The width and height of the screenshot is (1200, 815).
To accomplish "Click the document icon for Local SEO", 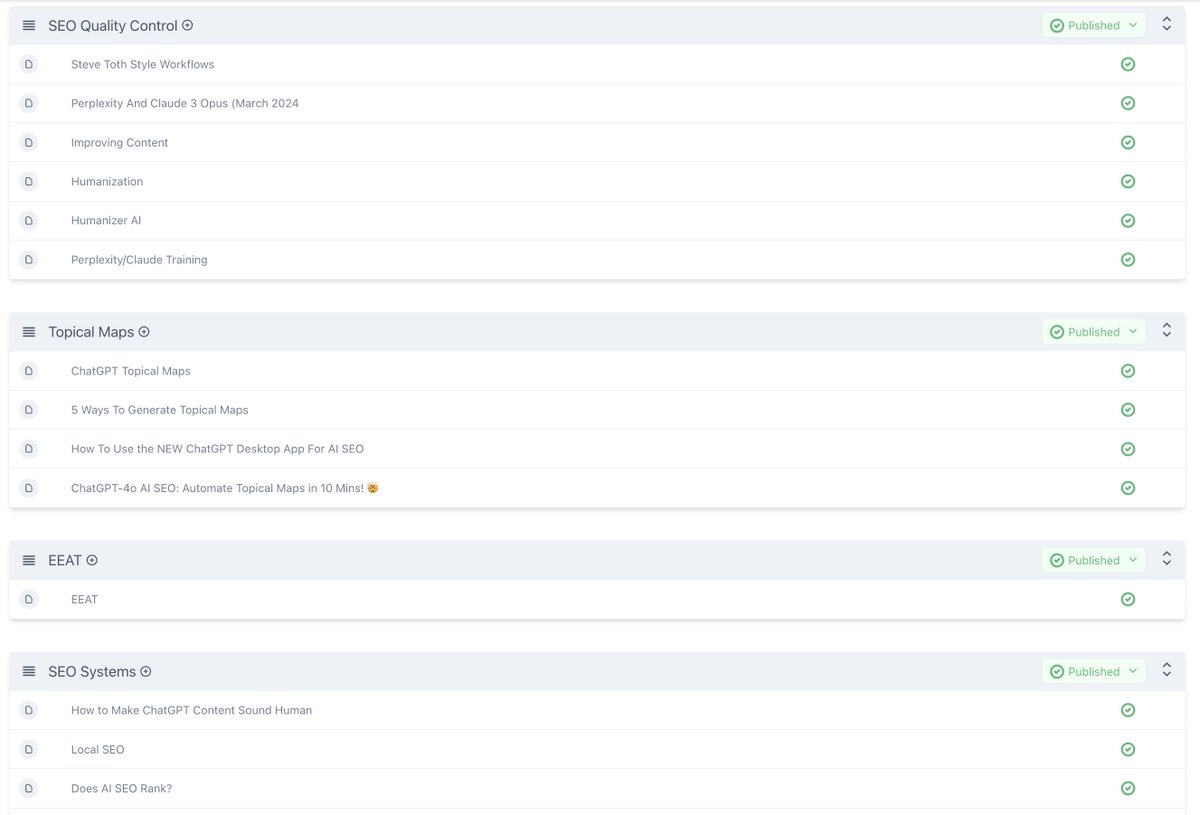I will [x=28, y=749].
